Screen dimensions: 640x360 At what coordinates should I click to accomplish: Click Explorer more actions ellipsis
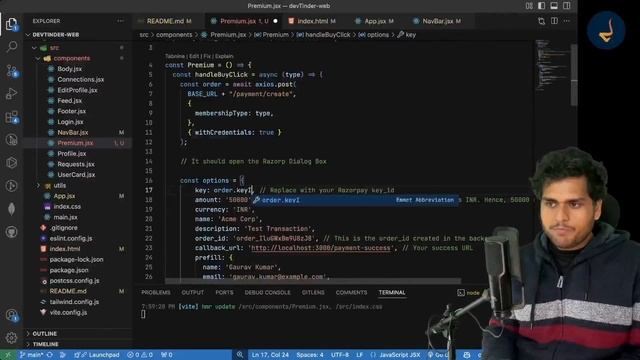(120, 21)
